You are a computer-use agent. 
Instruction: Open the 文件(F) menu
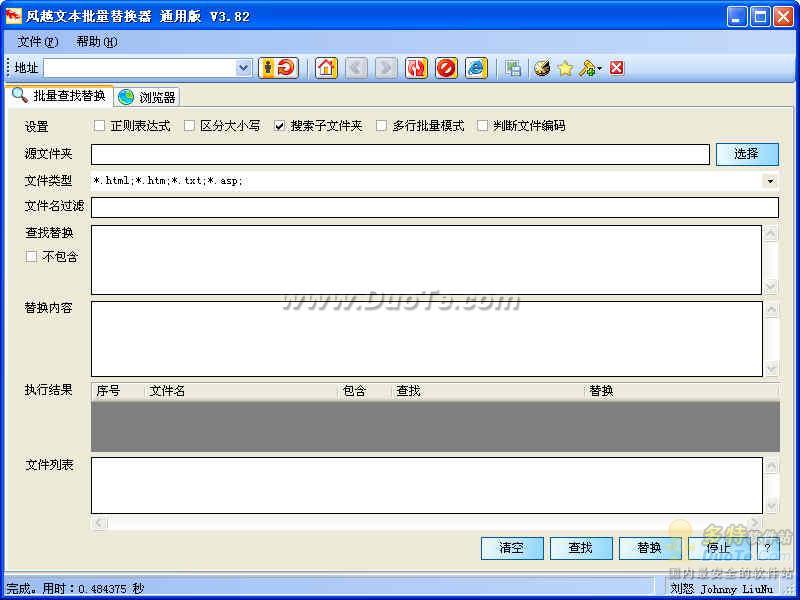37,41
